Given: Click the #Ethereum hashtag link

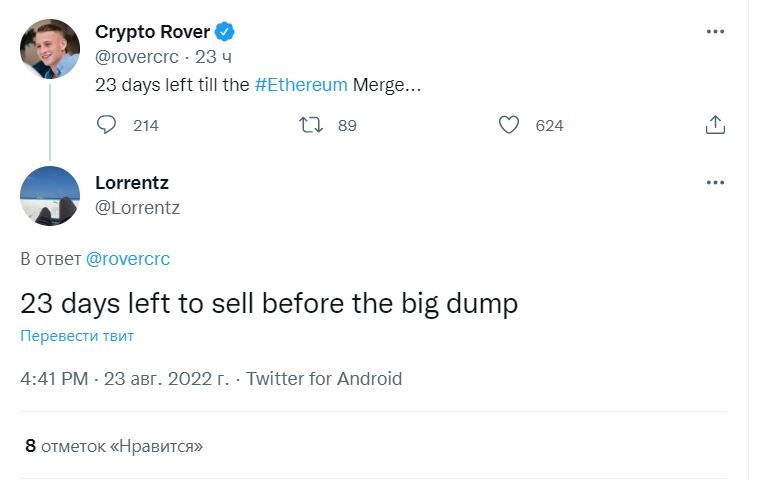Looking at the screenshot, I should tap(301, 85).
